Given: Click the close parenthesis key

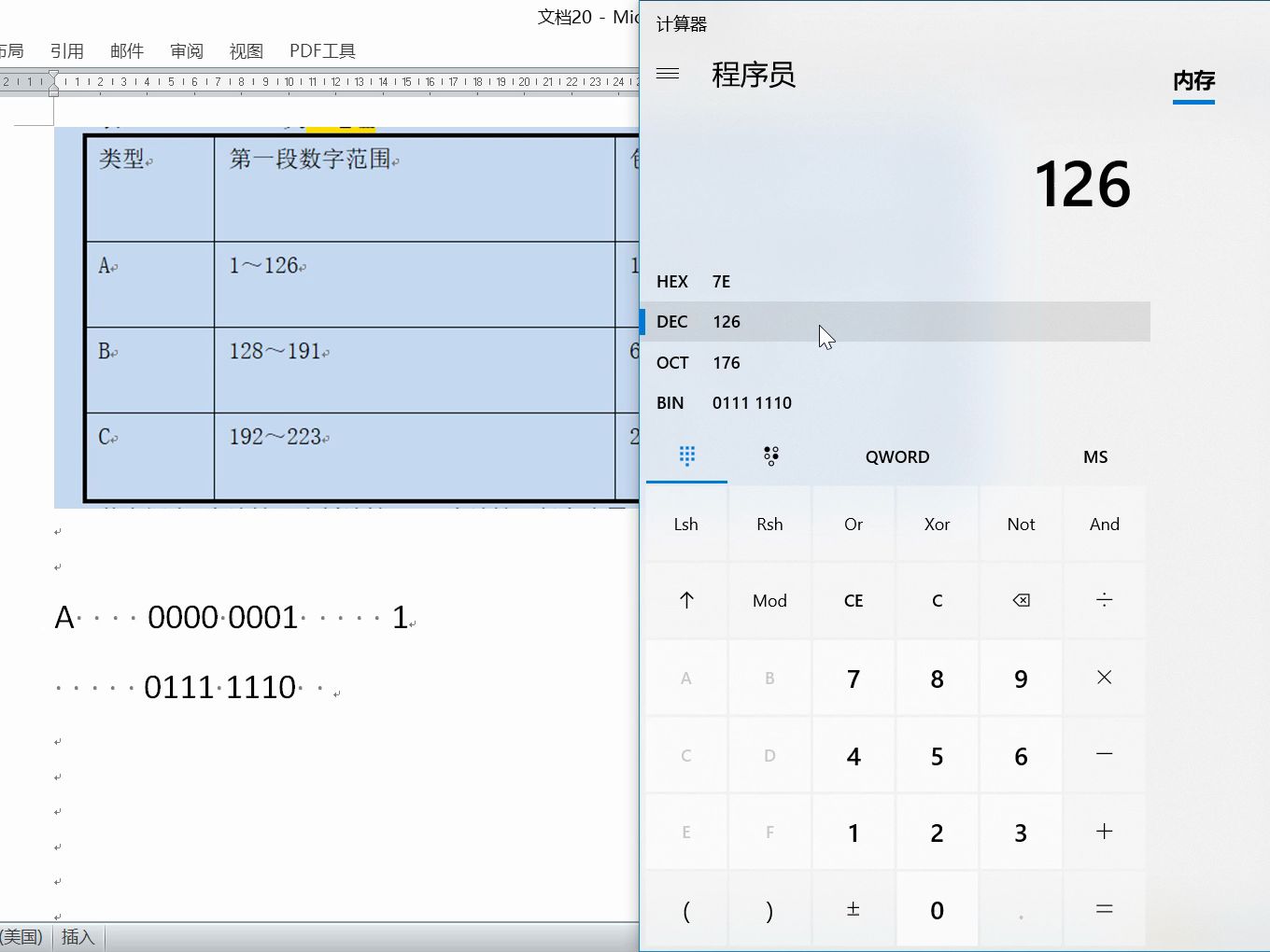Looking at the screenshot, I should (769, 909).
